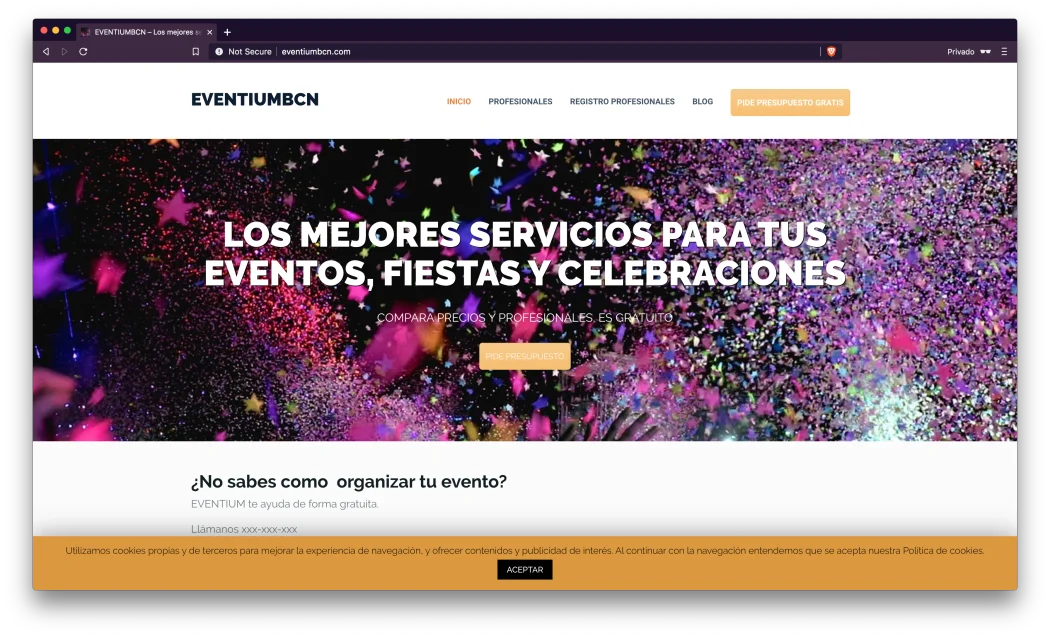
Task: Open the PROFESIONALES menu item
Action: [x=520, y=101]
